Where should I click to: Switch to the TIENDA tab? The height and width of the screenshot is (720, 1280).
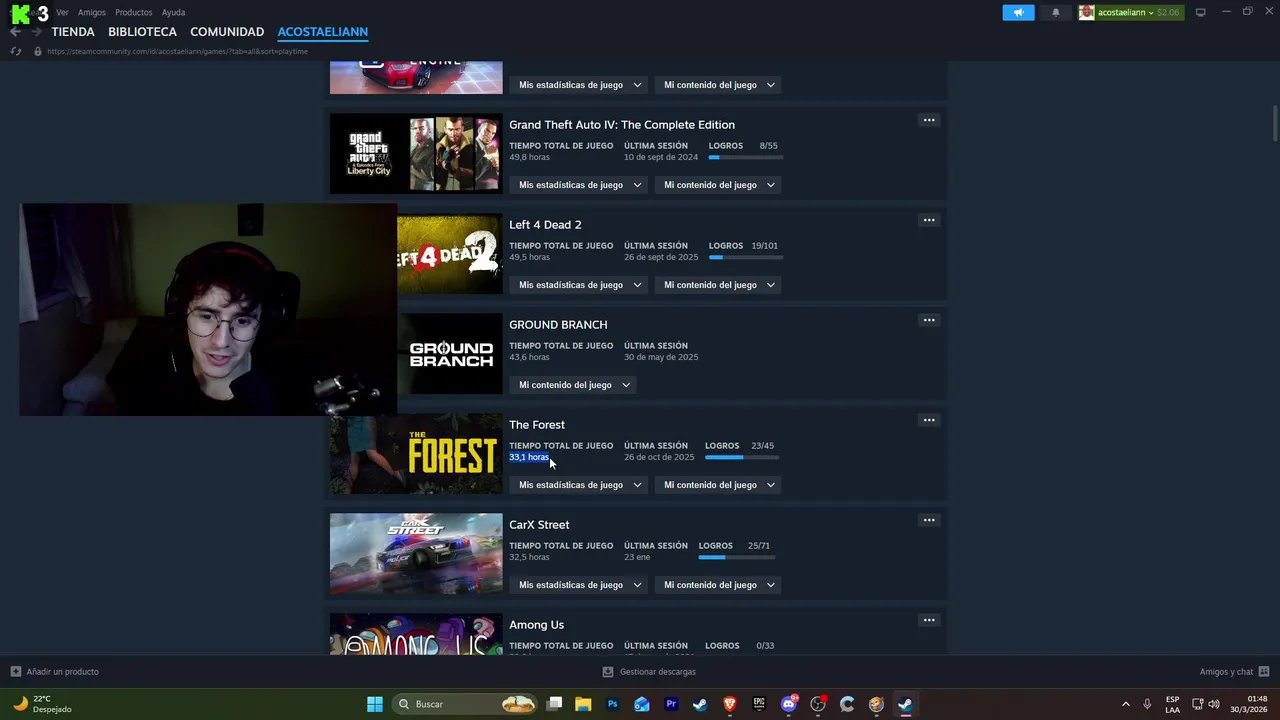click(73, 32)
